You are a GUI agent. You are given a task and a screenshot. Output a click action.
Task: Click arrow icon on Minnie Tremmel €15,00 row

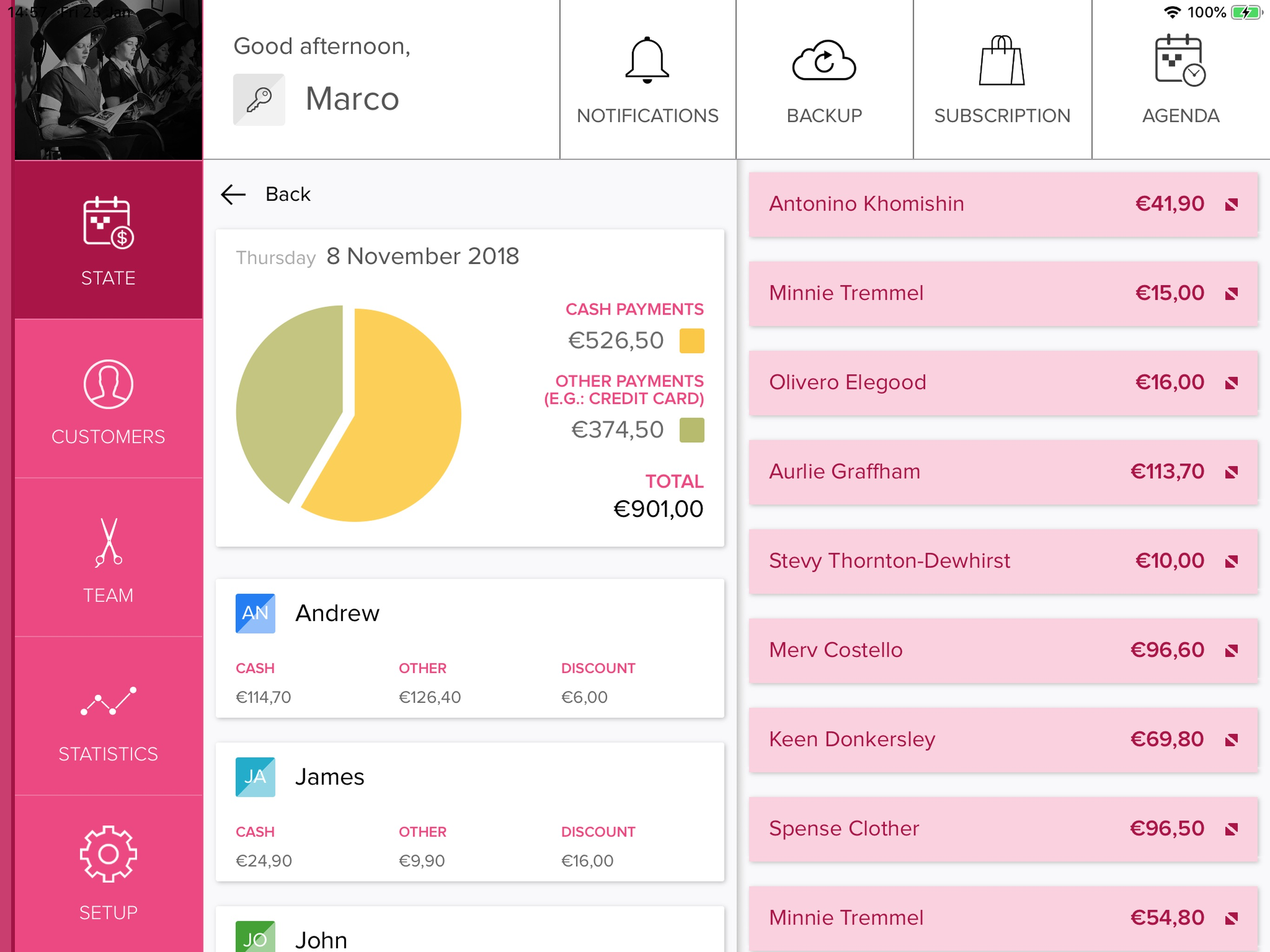click(x=1231, y=294)
